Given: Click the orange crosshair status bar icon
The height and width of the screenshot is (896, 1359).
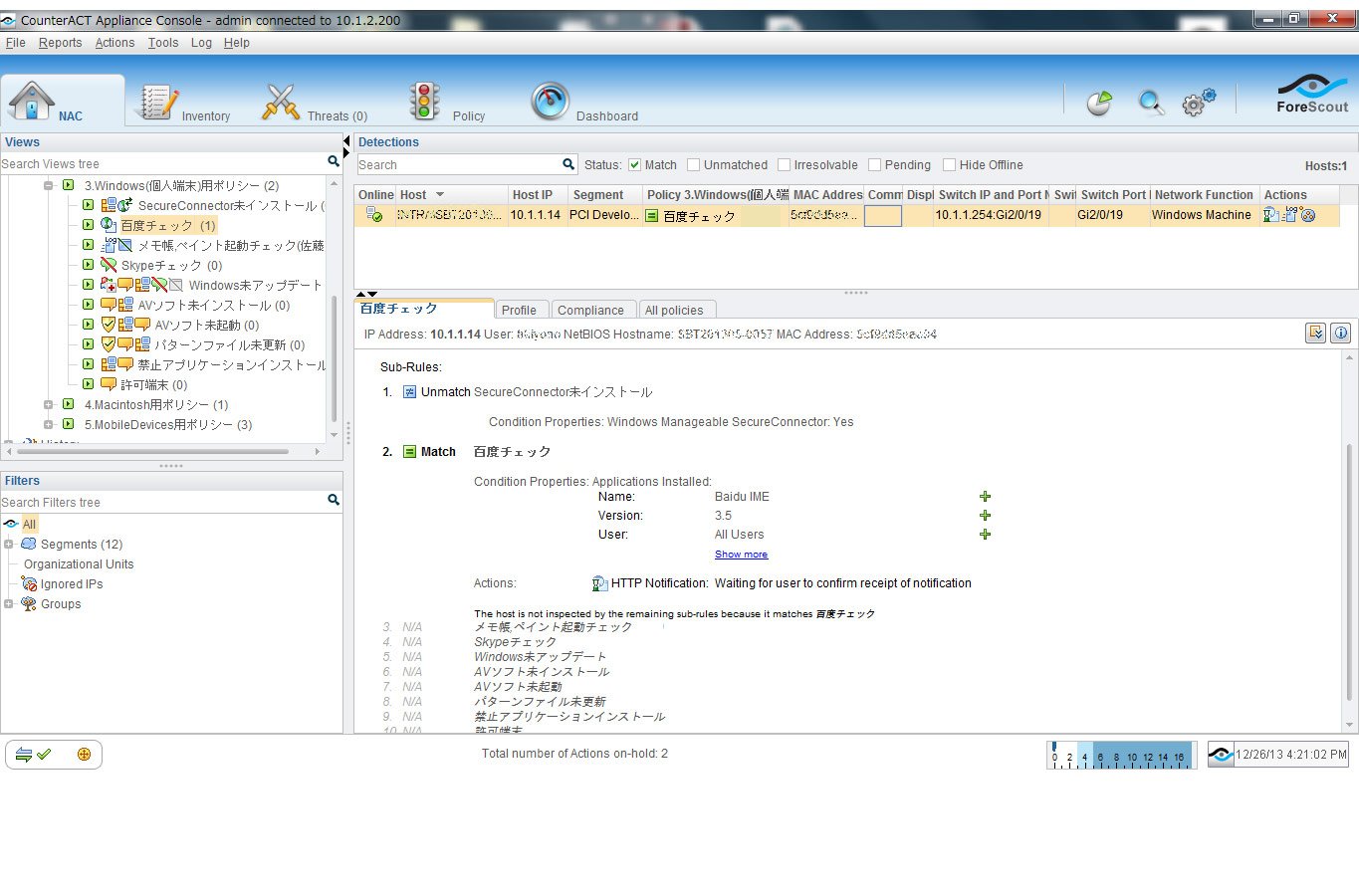Looking at the screenshot, I should click(84, 755).
